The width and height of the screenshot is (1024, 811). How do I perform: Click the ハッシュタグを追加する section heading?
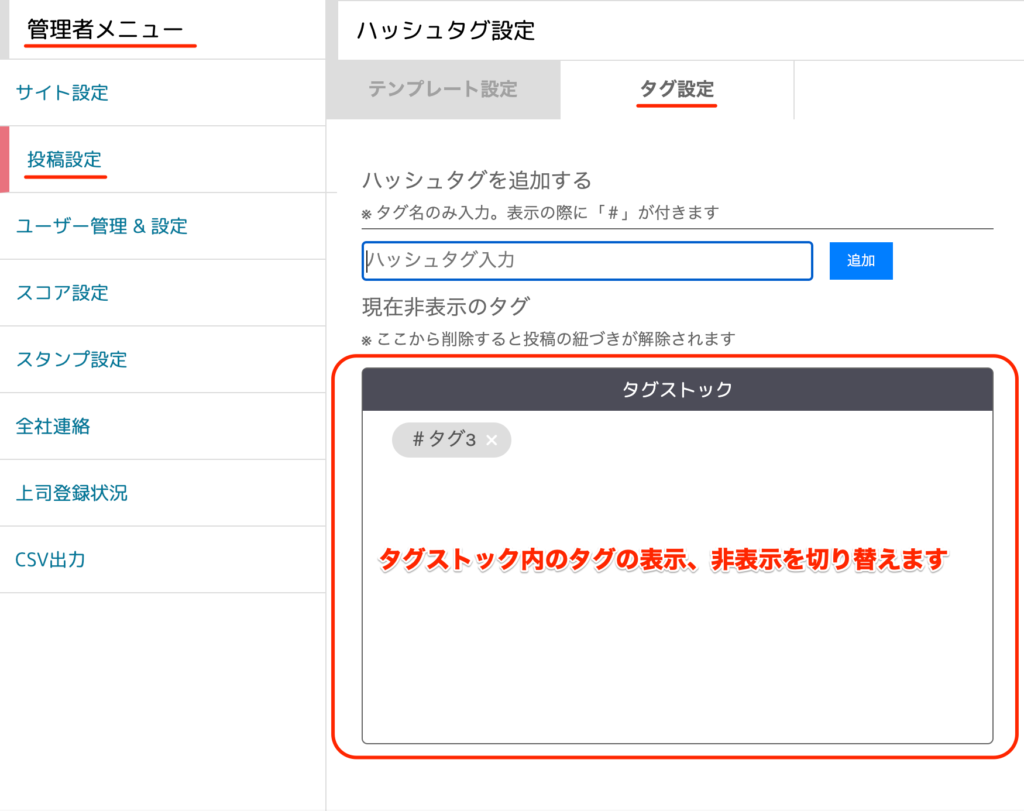click(476, 180)
